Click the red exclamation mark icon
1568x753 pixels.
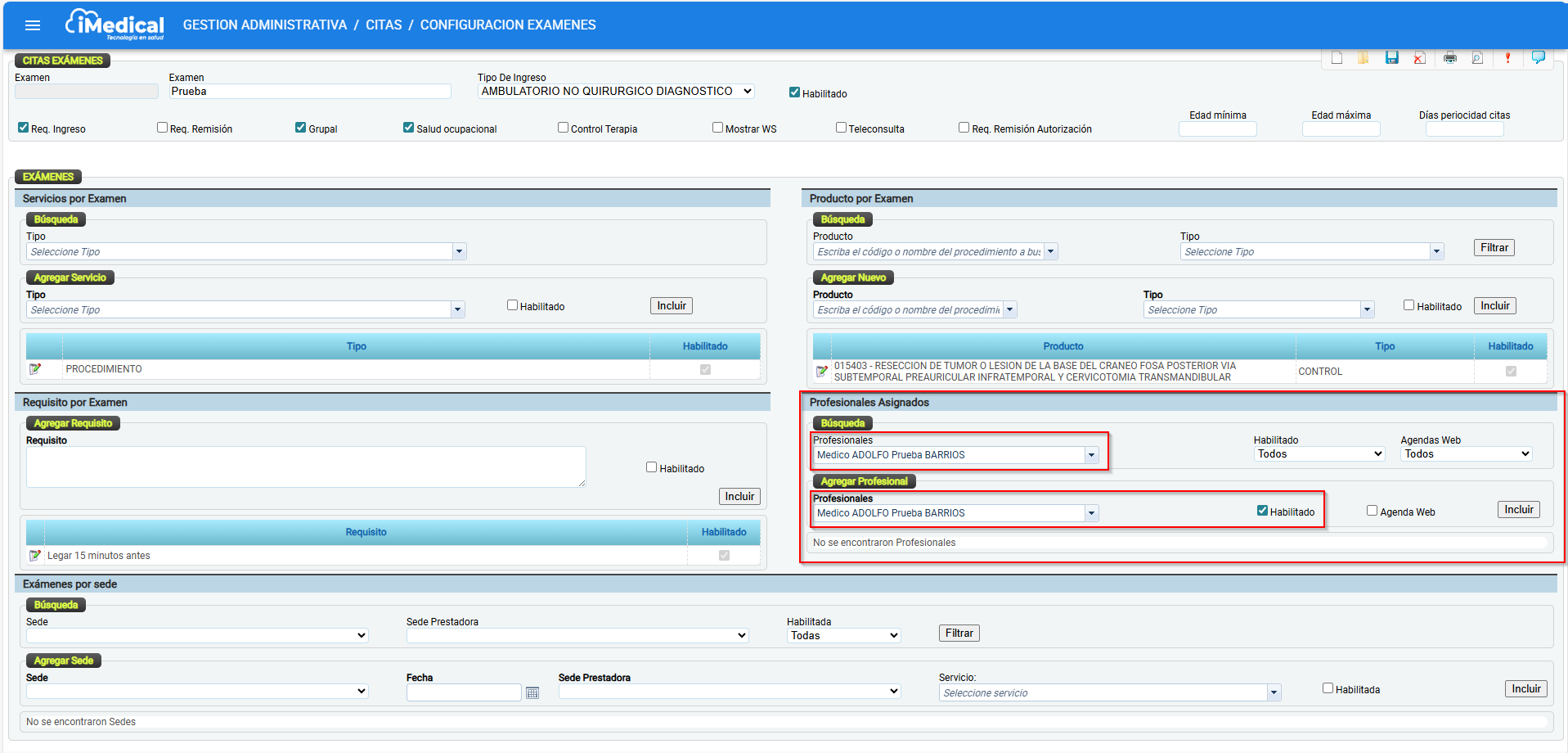[x=1507, y=57]
